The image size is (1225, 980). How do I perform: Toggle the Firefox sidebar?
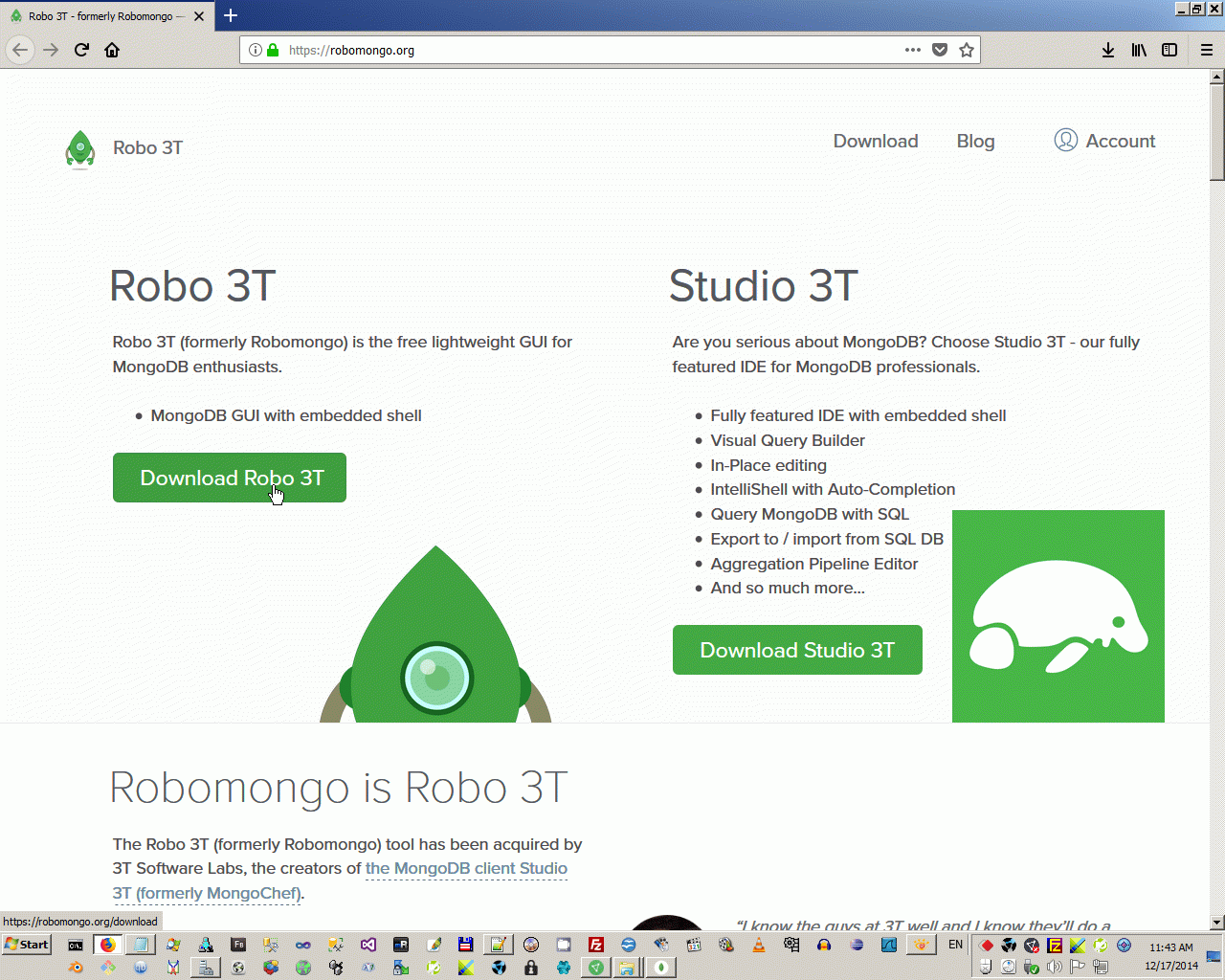click(1169, 50)
